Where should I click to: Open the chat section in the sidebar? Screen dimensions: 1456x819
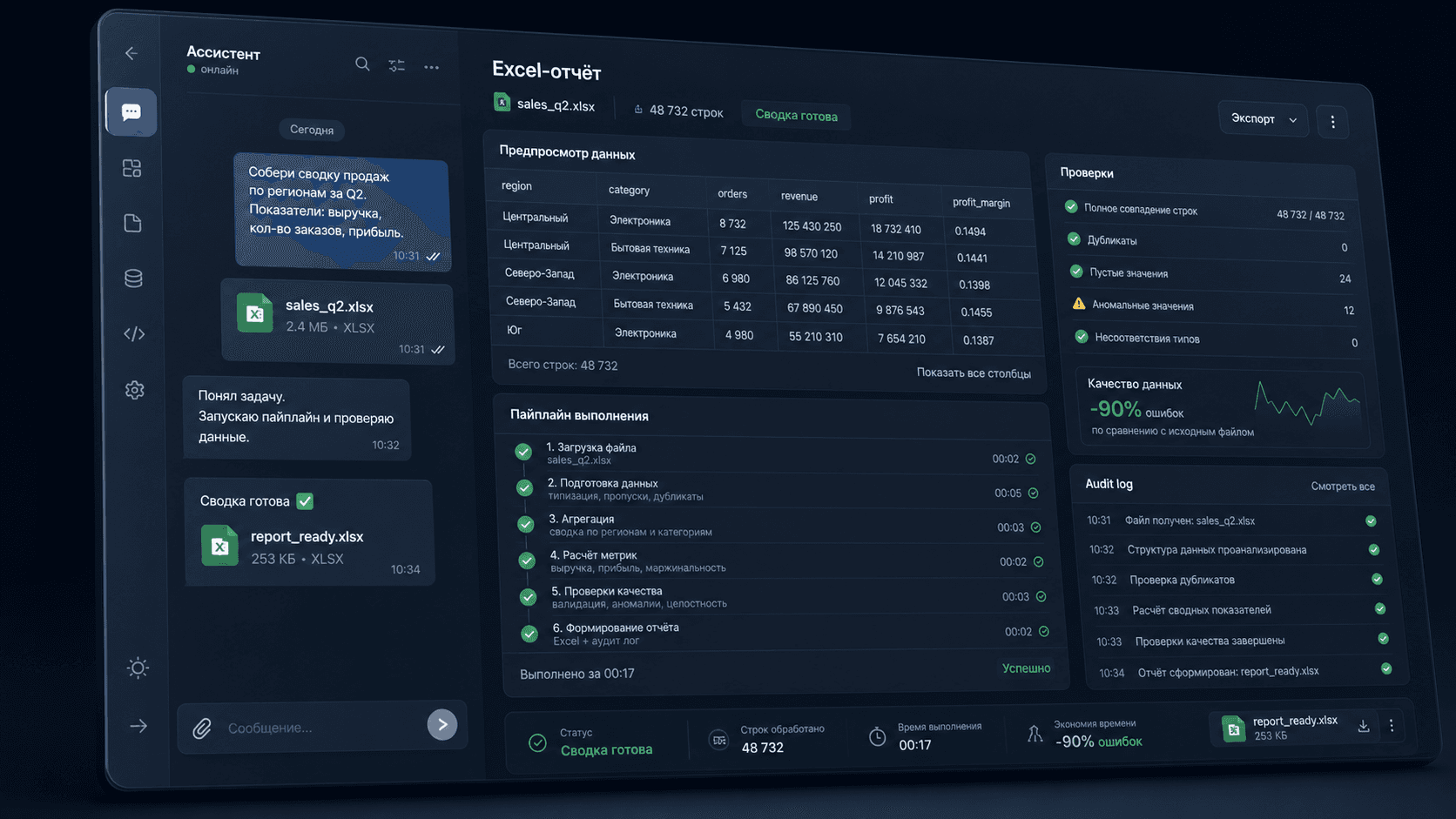[x=131, y=112]
